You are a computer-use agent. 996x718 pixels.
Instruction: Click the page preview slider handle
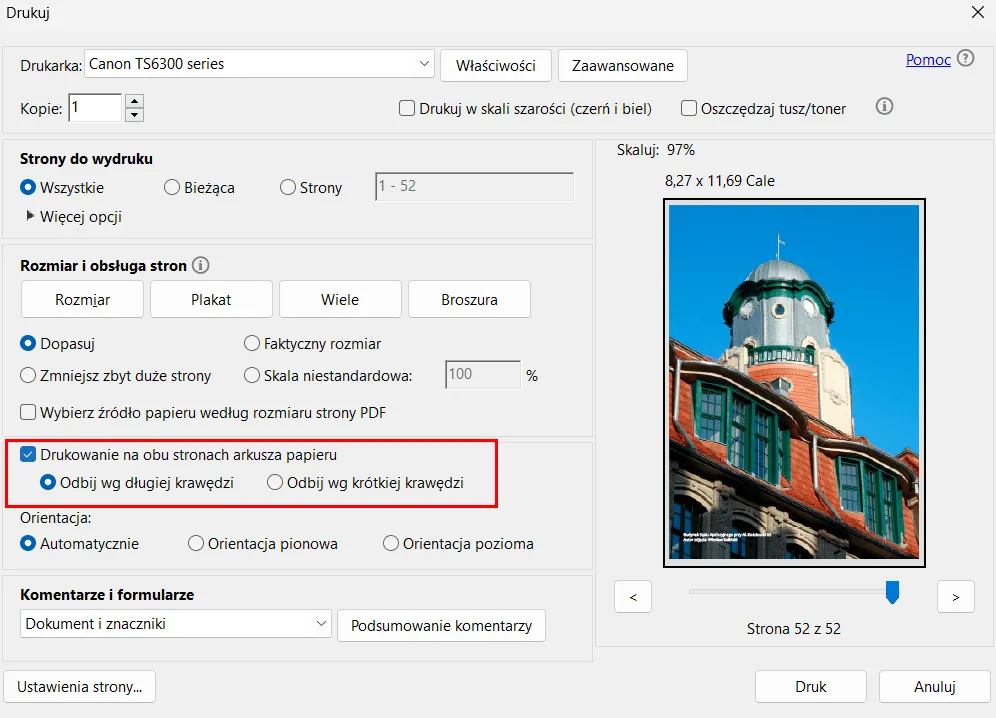pyautogui.click(x=892, y=592)
